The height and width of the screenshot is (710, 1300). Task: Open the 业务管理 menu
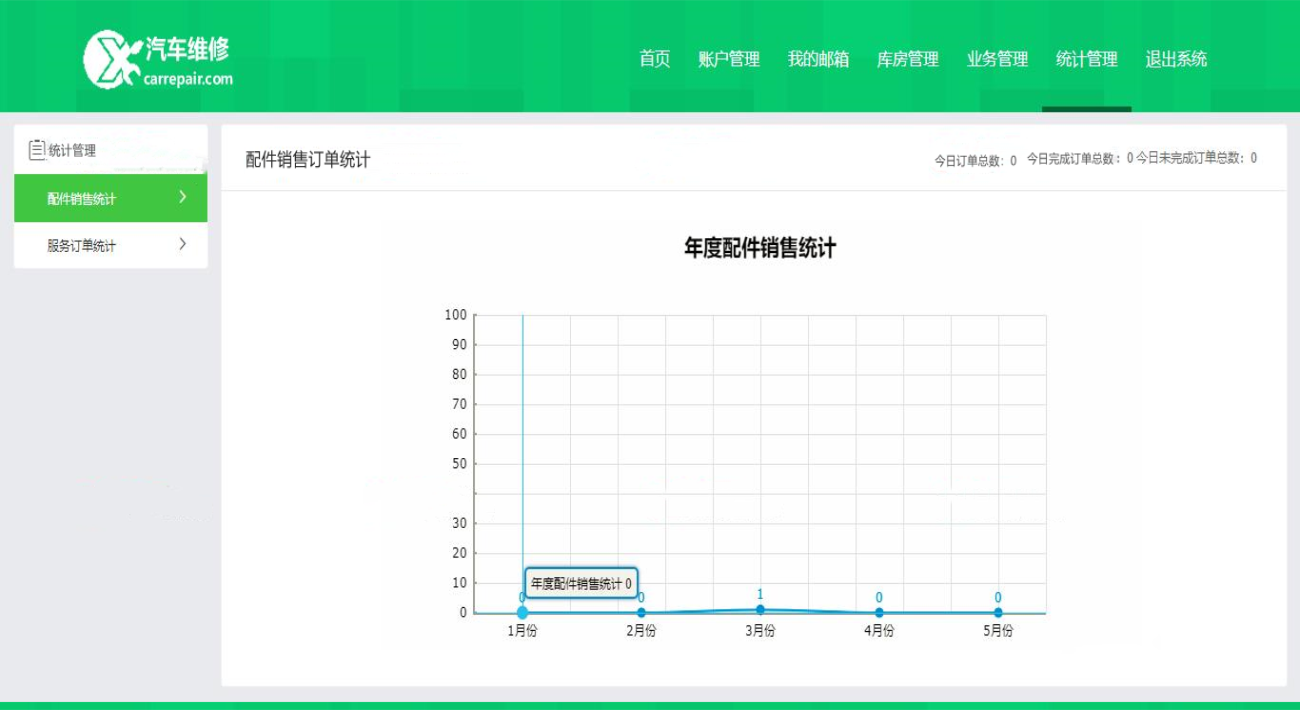tap(997, 59)
